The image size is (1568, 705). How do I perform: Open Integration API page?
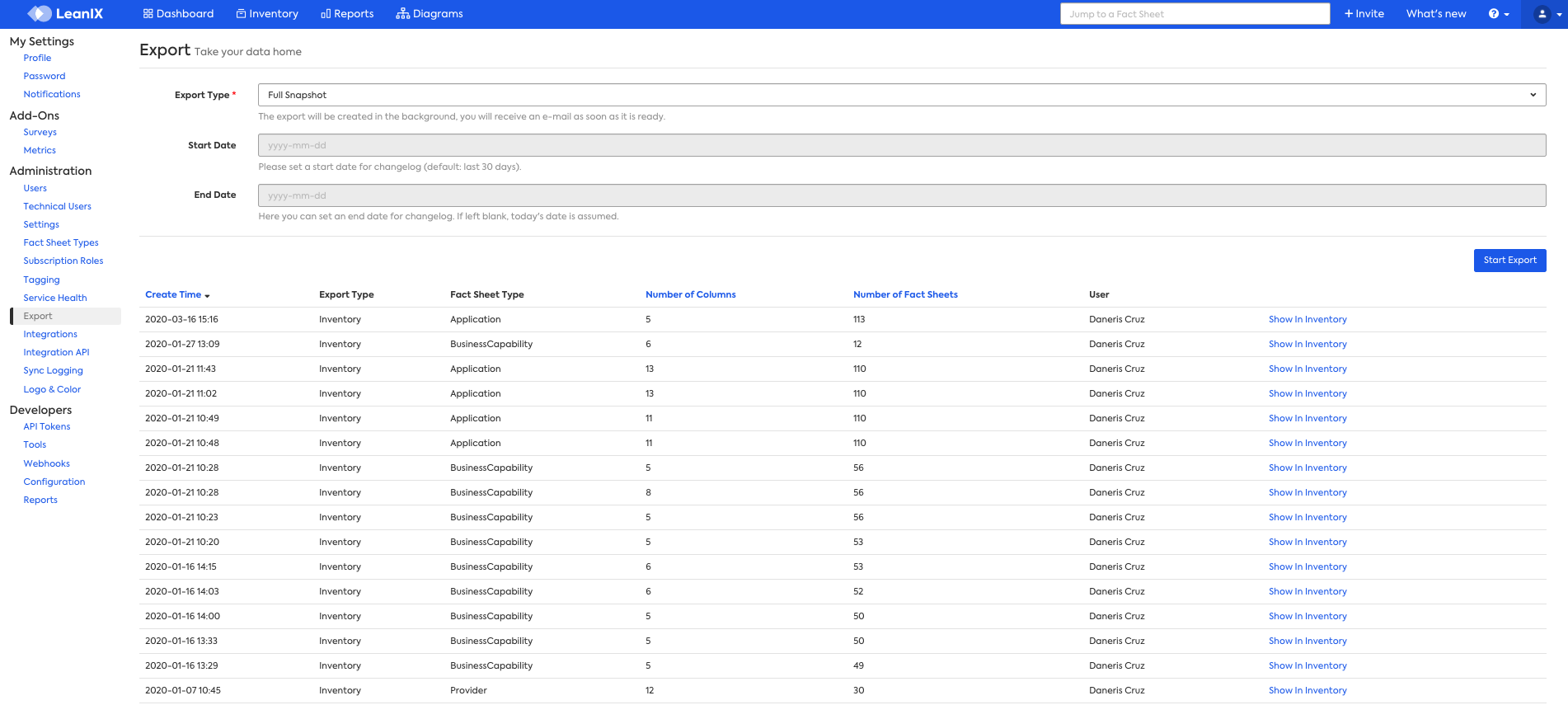point(56,352)
